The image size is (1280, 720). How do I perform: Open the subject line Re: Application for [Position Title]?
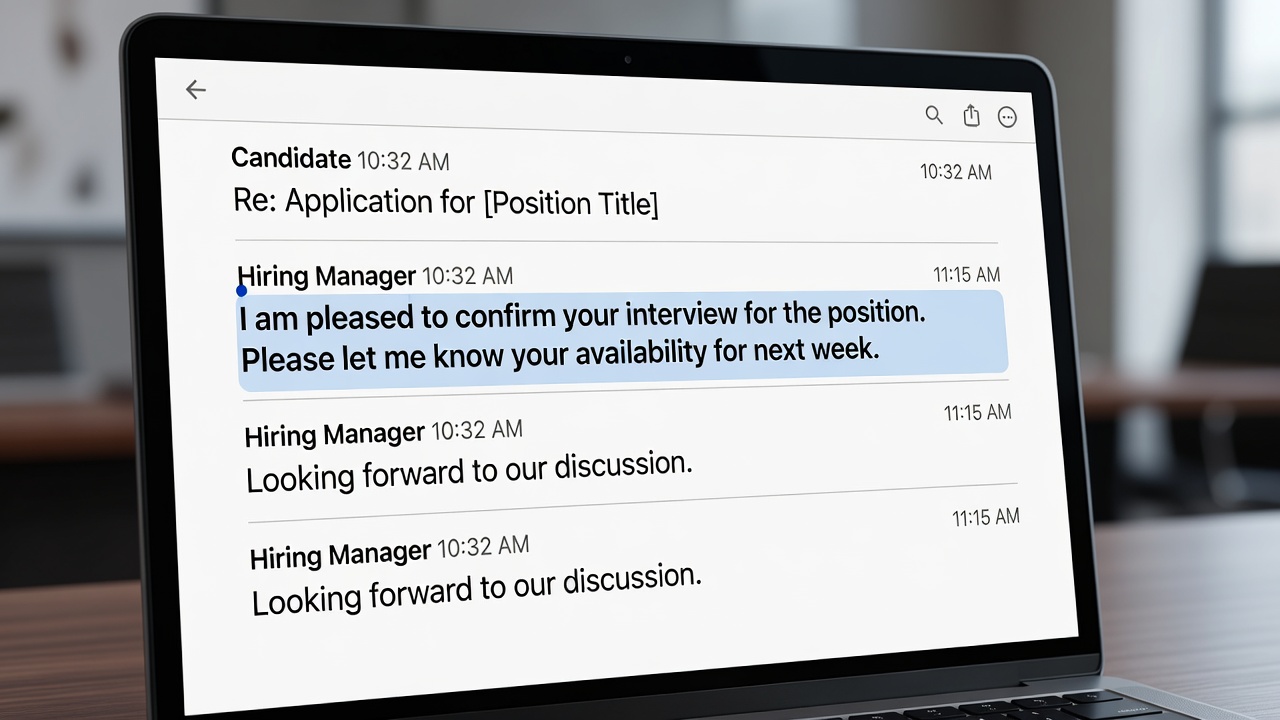446,203
